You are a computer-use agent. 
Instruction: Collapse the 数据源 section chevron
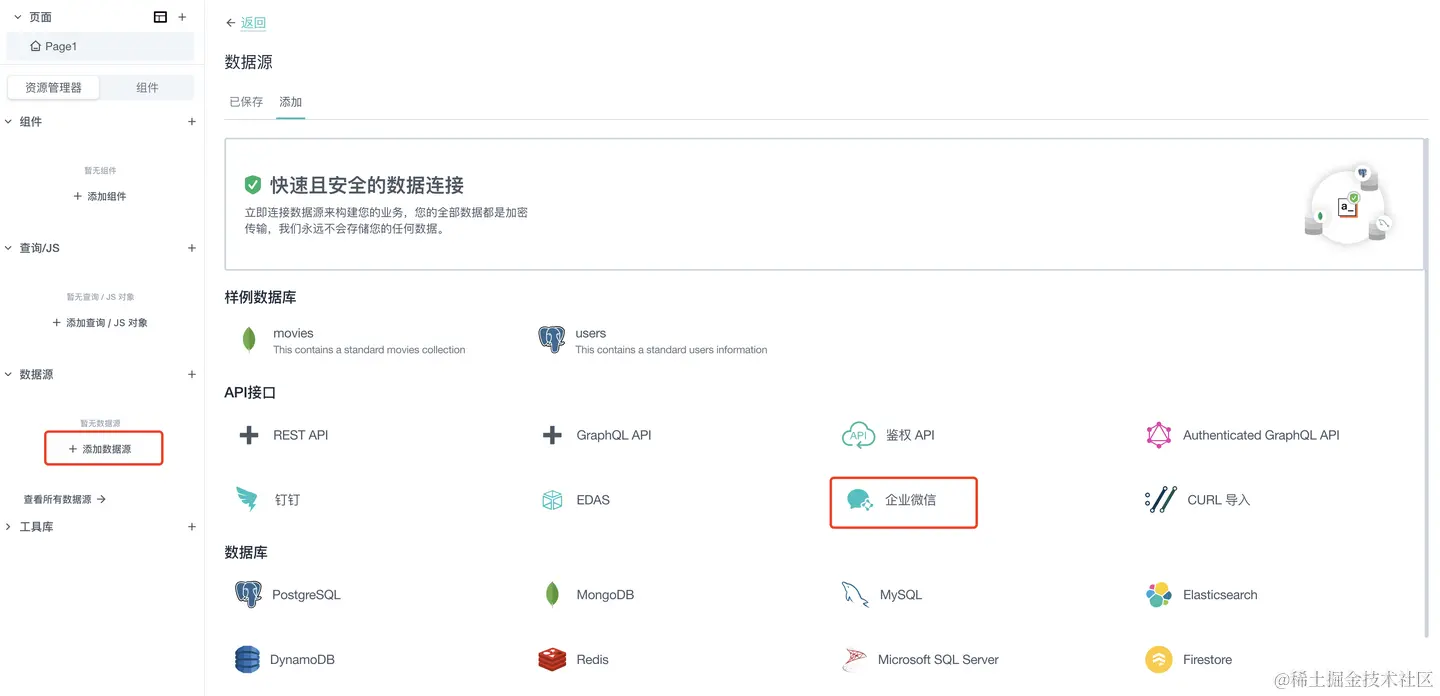click(x=9, y=374)
